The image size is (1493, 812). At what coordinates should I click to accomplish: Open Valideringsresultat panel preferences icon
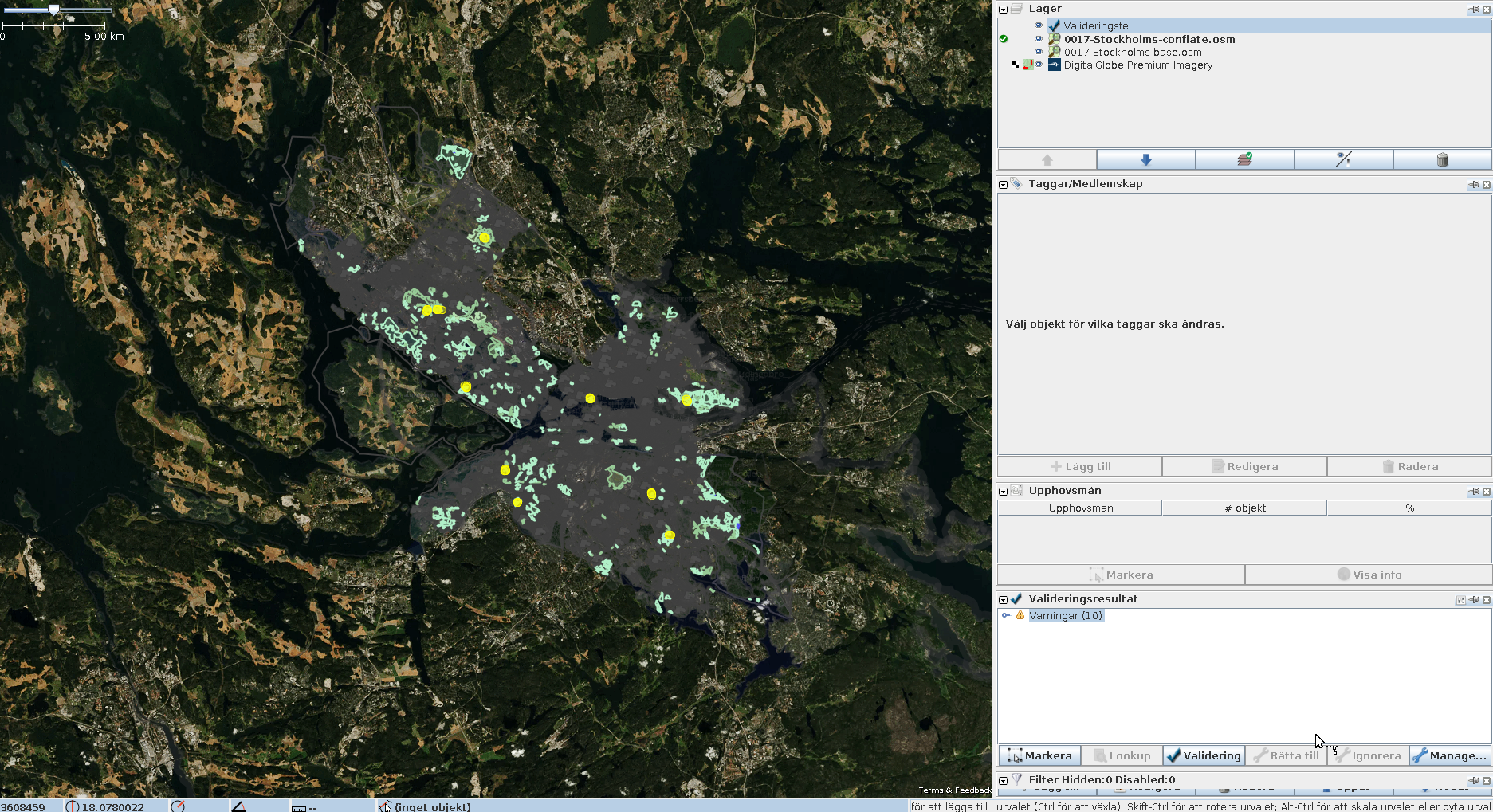click(x=1460, y=600)
